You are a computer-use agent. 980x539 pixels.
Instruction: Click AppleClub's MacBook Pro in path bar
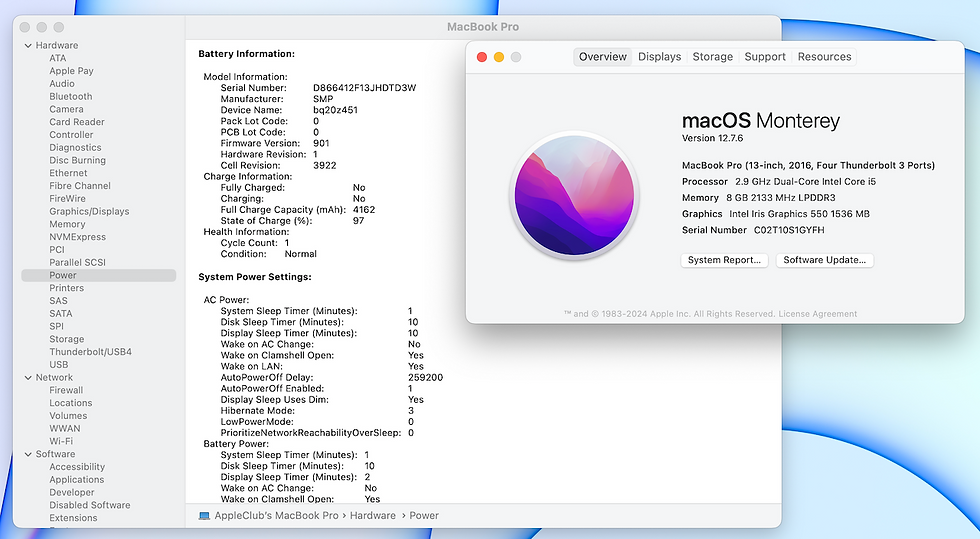click(276, 516)
